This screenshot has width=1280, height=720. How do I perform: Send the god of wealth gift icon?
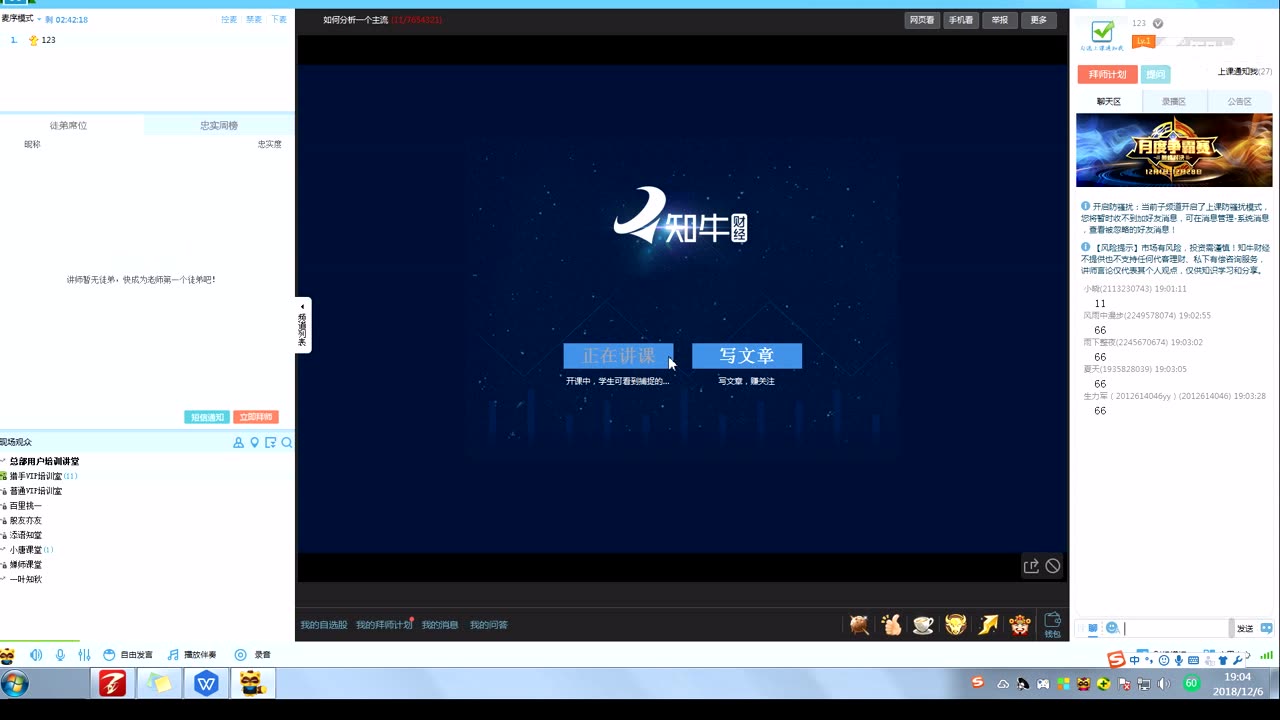pyautogui.click(x=1020, y=625)
